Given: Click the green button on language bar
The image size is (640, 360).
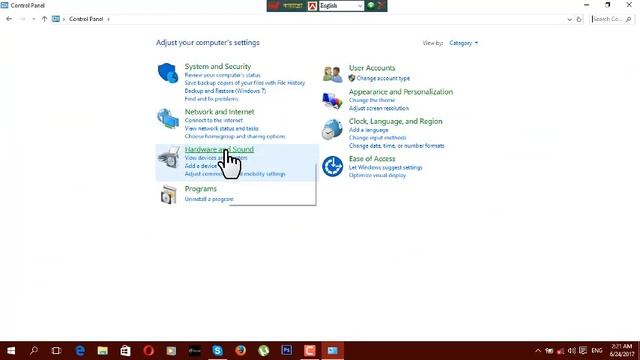Looking at the screenshot, I should click(x=371, y=5).
